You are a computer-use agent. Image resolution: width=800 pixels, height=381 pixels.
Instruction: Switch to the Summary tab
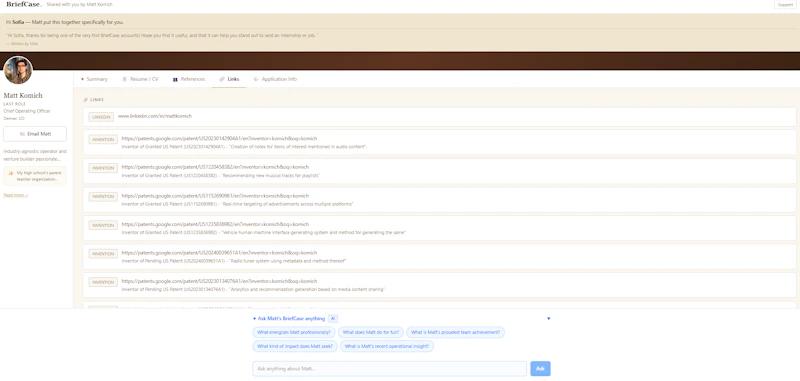94,79
